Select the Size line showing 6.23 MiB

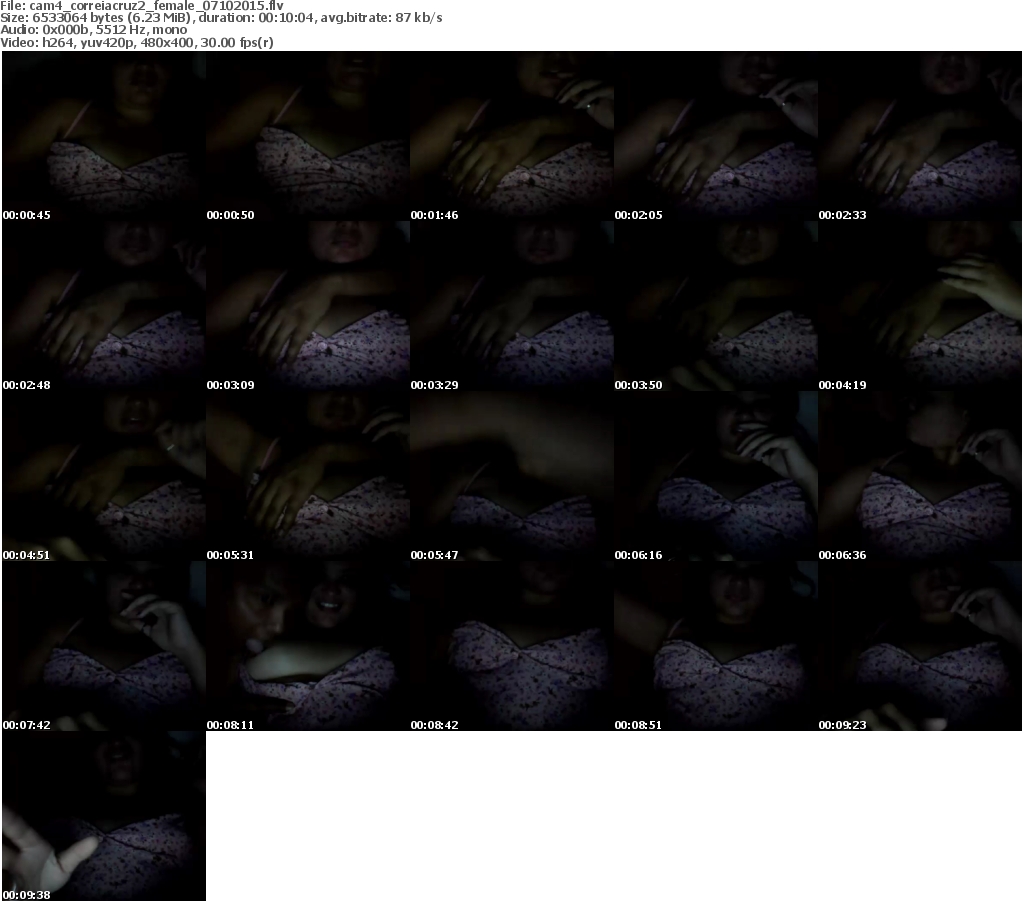[x=221, y=18]
